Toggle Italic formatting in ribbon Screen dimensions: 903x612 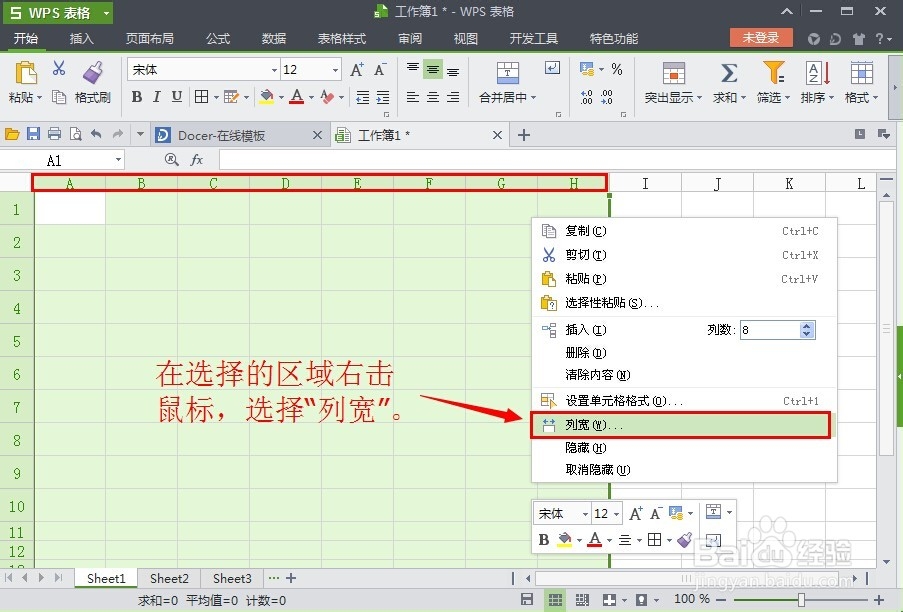coord(157,97)
